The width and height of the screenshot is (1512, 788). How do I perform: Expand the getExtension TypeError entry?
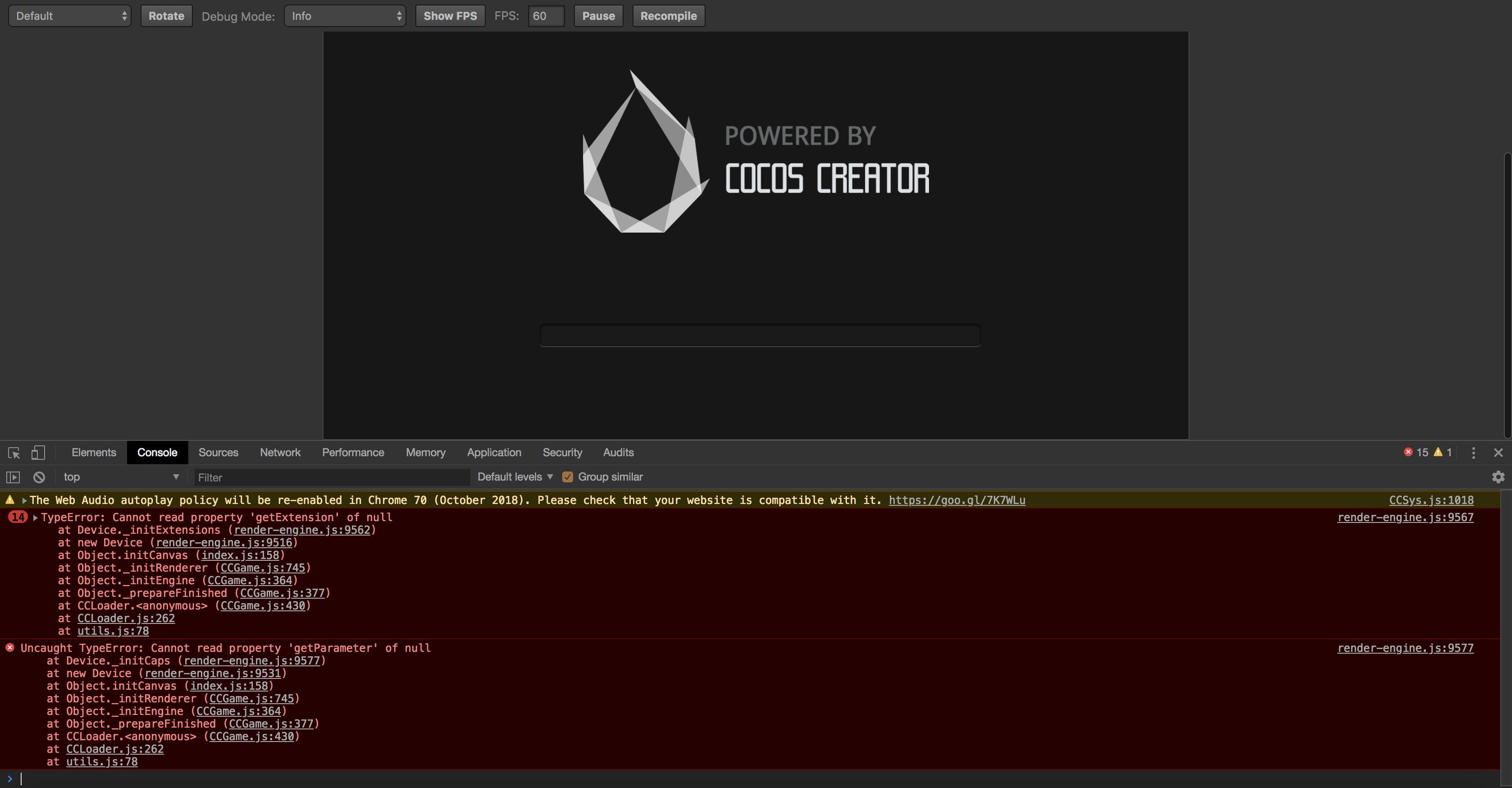[35, 518]
